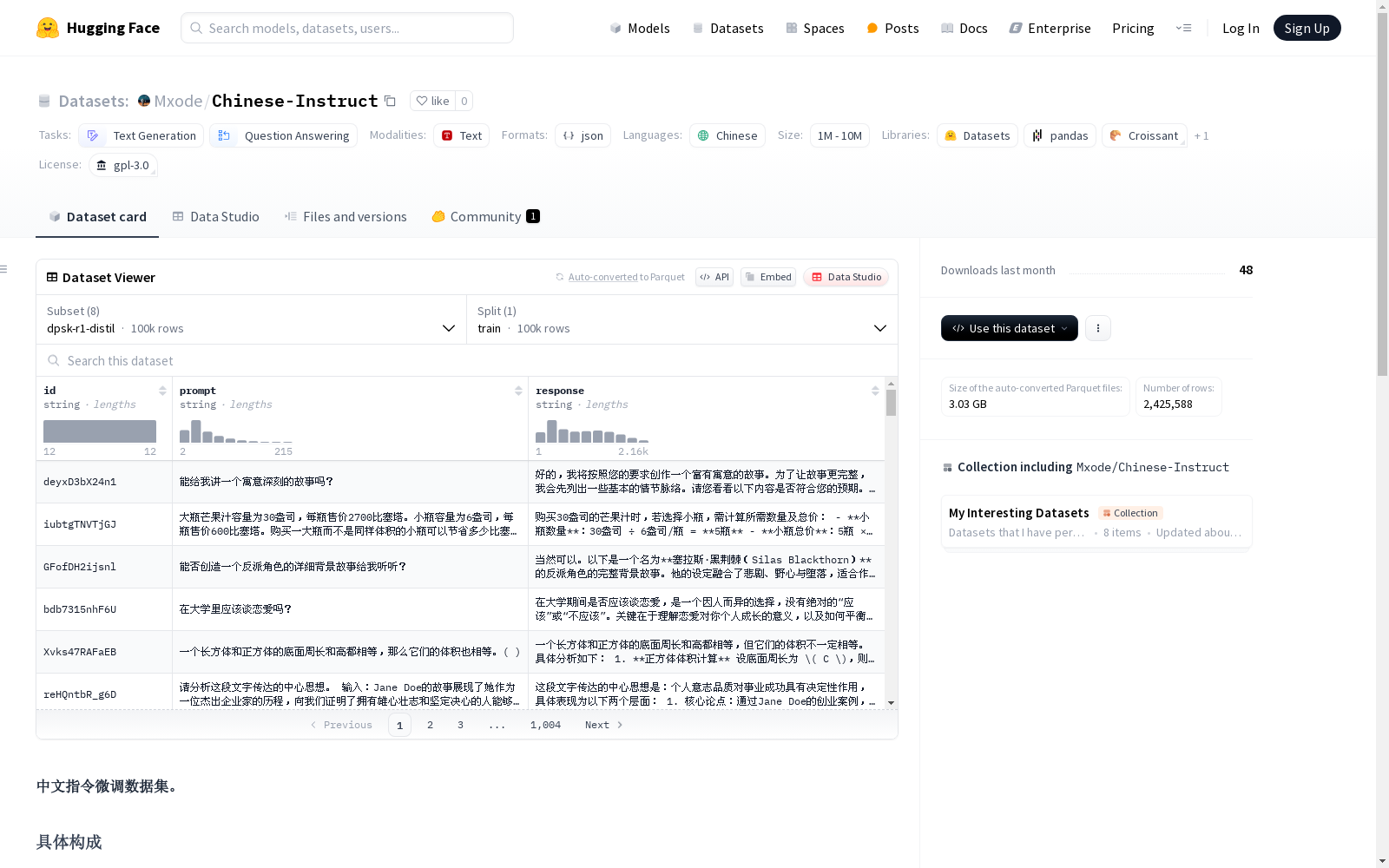Image resolution: width=1389 pixels, height=868 pixels.
Task: Click the prompt lengths histogram
Action: 236,431
